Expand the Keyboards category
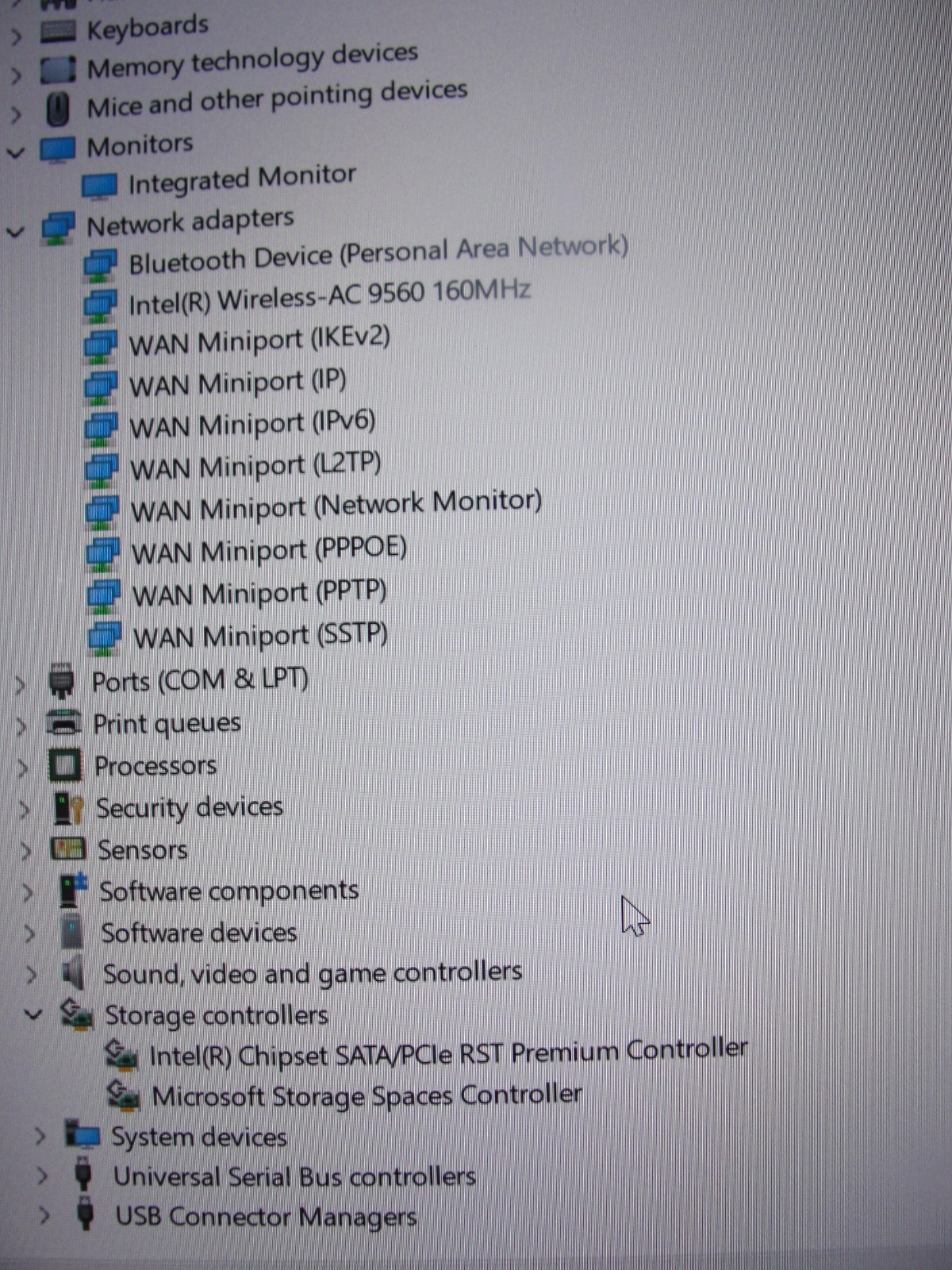This screenshot has width=952, height=1270. 15,36
